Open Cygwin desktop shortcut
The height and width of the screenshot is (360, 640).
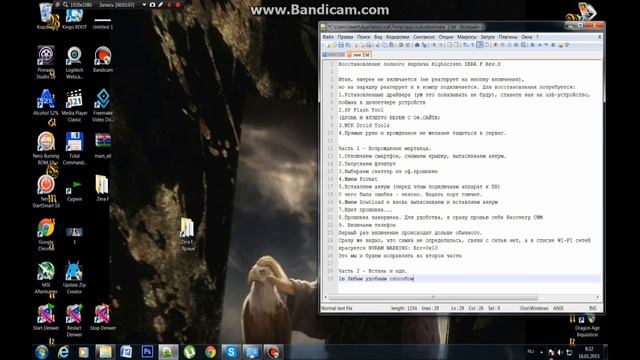click(x=74, y=190)
